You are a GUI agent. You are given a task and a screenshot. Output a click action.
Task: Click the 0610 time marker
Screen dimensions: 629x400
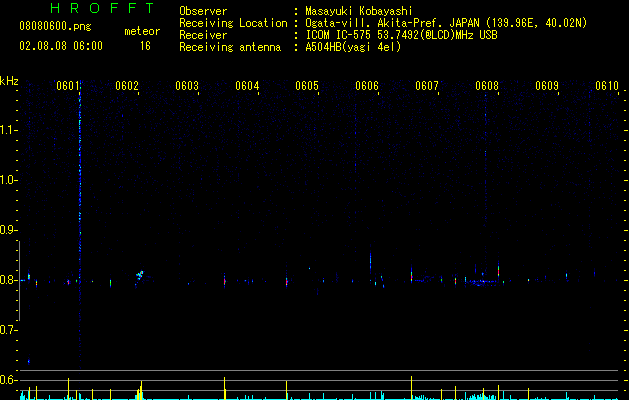pos(607,86)
